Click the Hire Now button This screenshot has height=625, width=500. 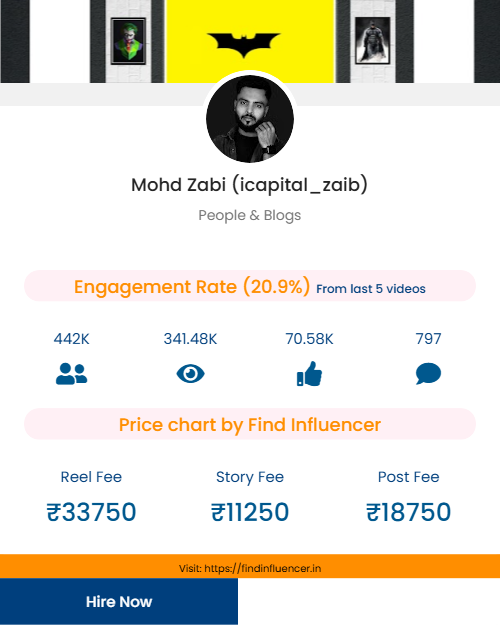(x=119, y=601)
